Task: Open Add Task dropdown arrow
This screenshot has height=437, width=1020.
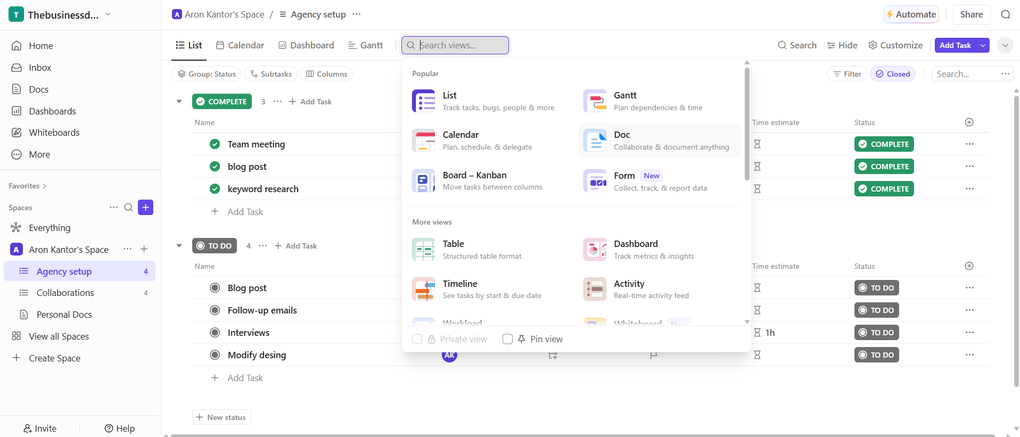Action: click(x=983, y=46)
